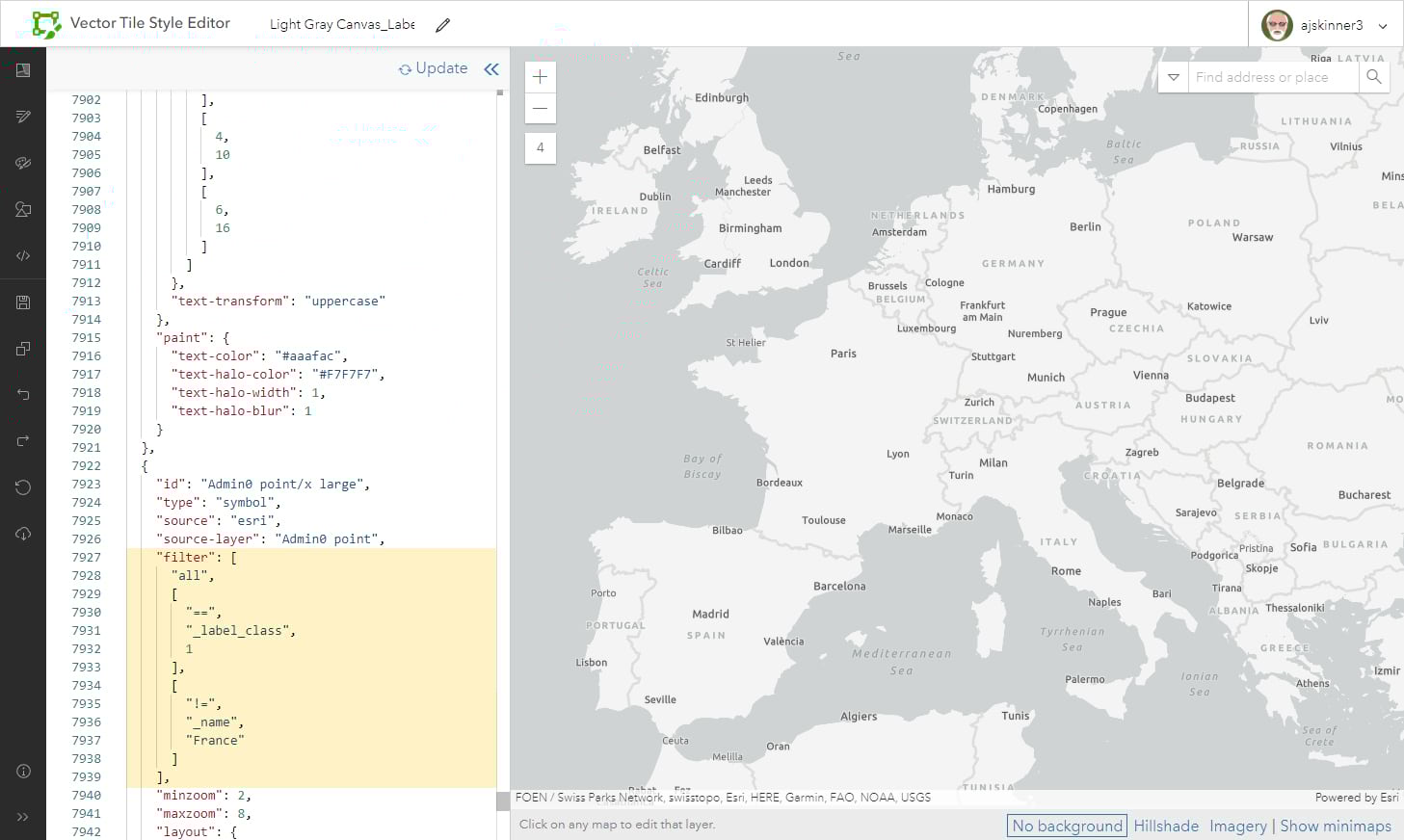The width and height of the screenshot is (1404, 840).
Task: Select the No background option
Action: coord(1067,826)
